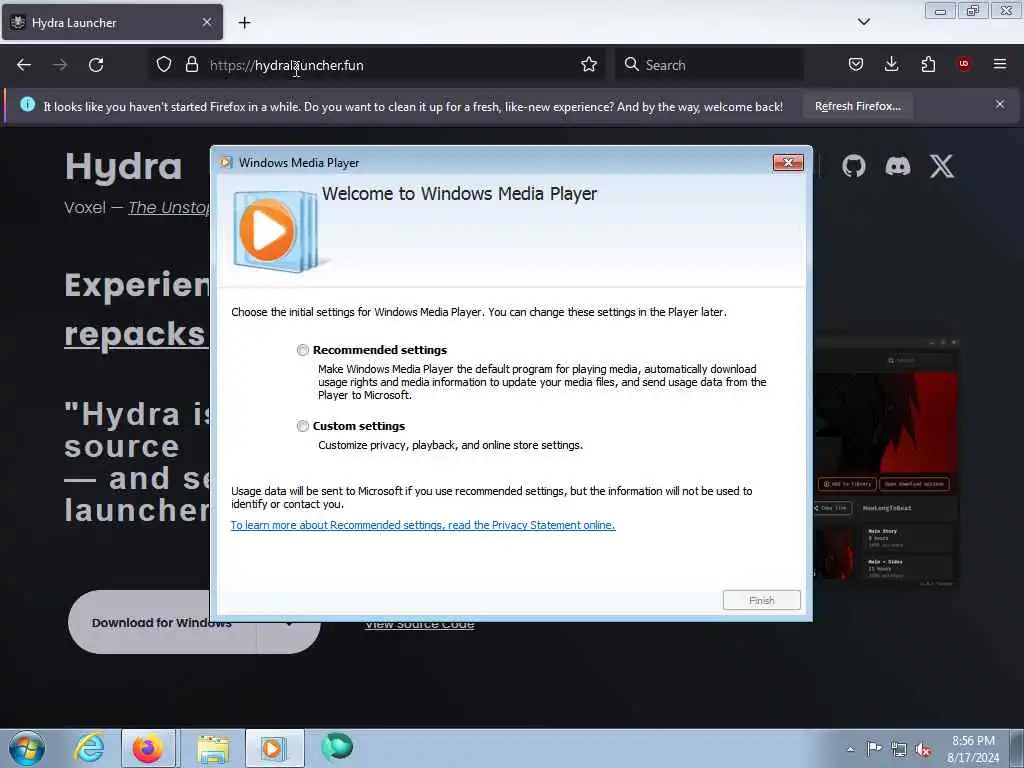The width and height of the screenshot is (1024, 768).
Task: Select Recommended settings radio button
Action: point(302,350)
